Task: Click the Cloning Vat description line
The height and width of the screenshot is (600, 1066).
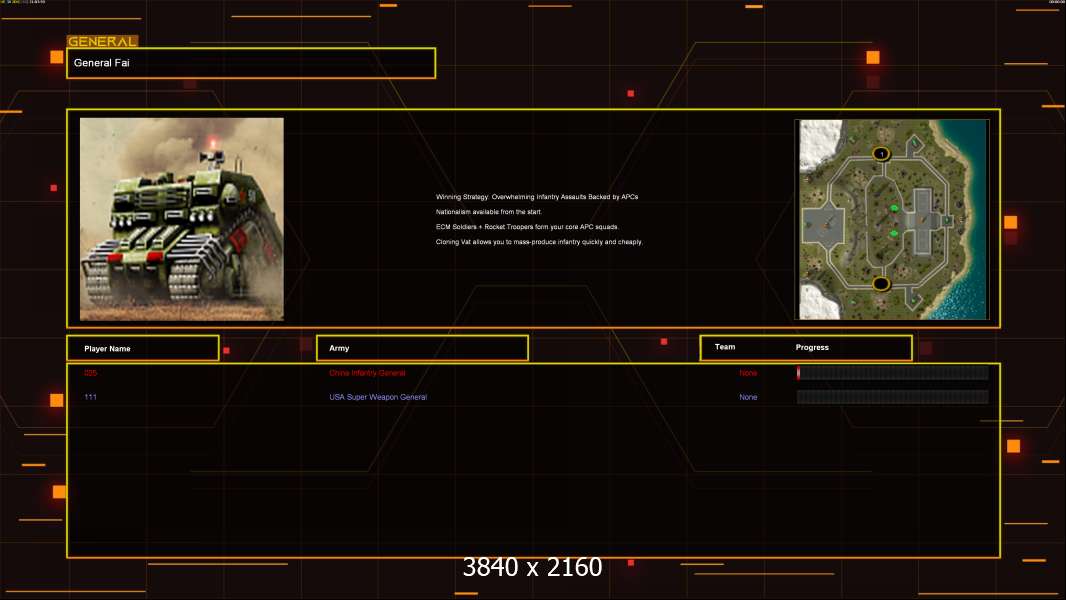Action: (539, 242)
